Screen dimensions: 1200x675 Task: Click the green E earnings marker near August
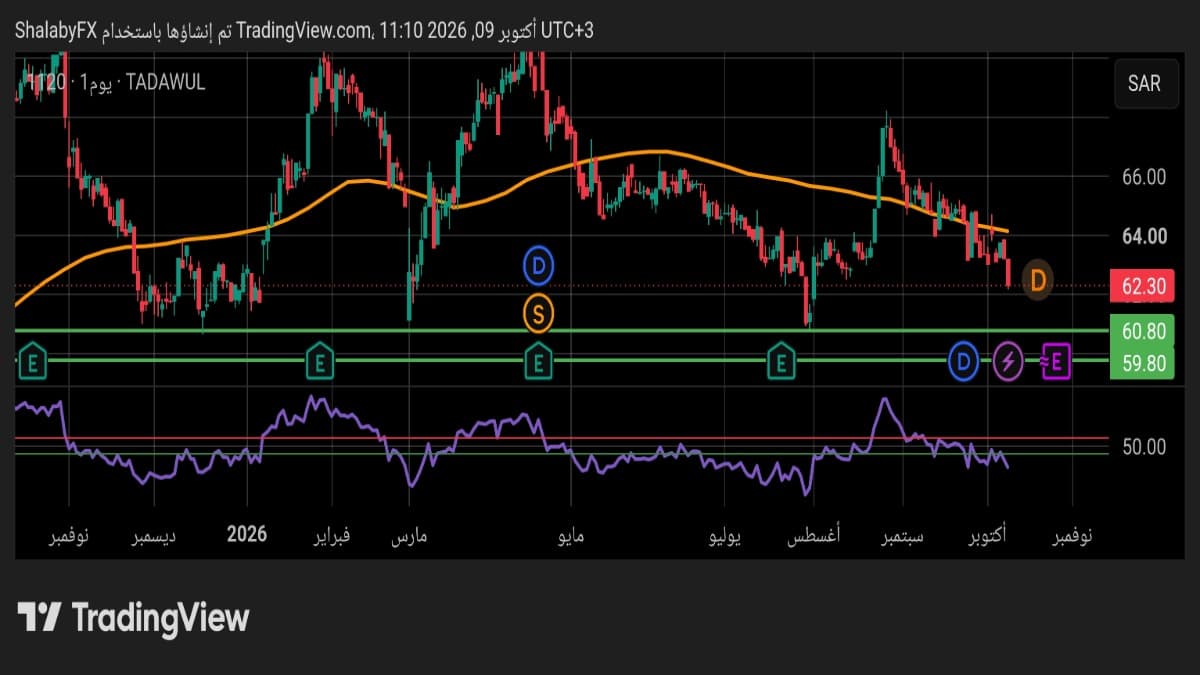pos(781,360)
